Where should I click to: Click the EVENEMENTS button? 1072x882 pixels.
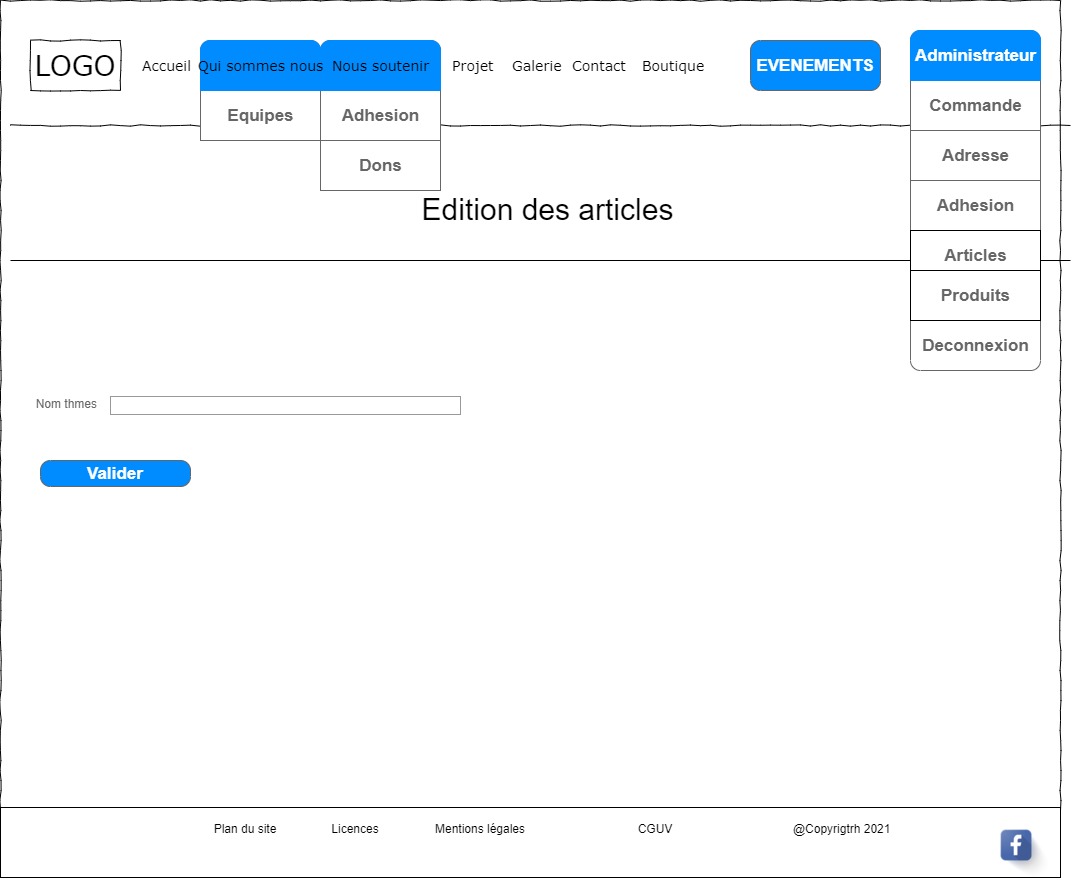pos(815,66)
